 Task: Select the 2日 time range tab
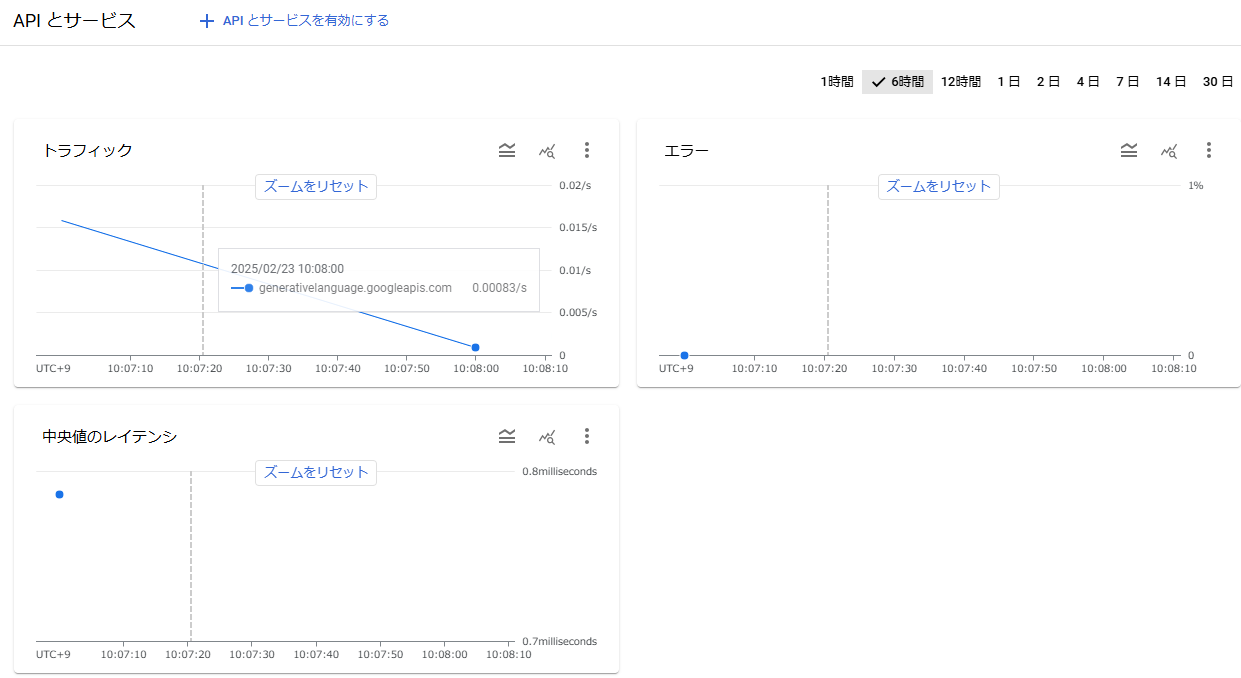pyautogui.click(x=1048, y=82)
